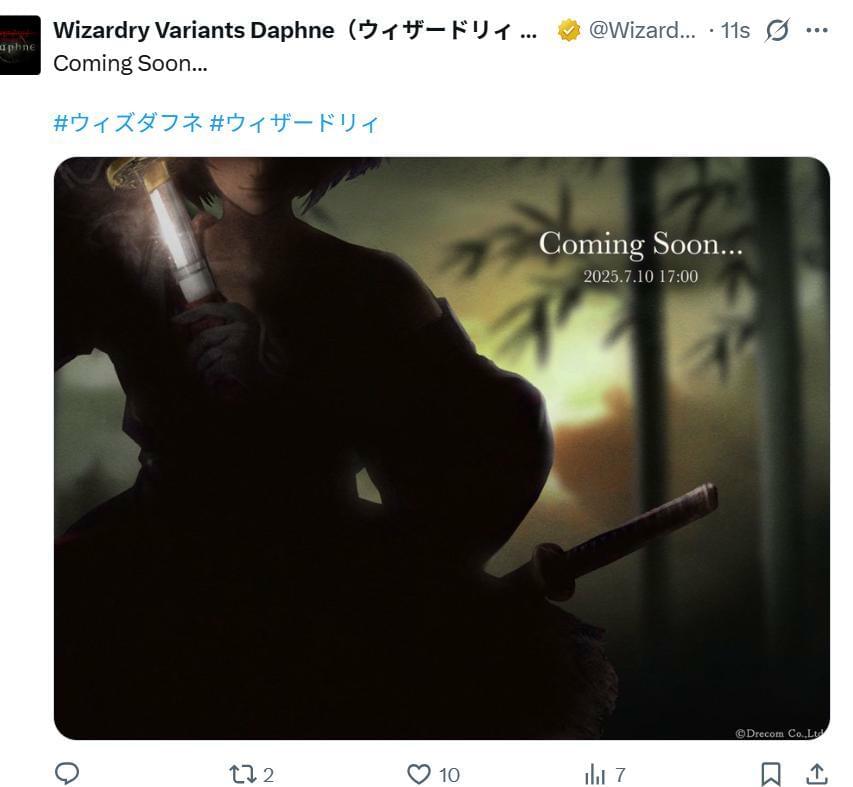Open the @Wizard... account handle
Image resolution: width=853 pixels, height=787 pixels.
(642, 30)
